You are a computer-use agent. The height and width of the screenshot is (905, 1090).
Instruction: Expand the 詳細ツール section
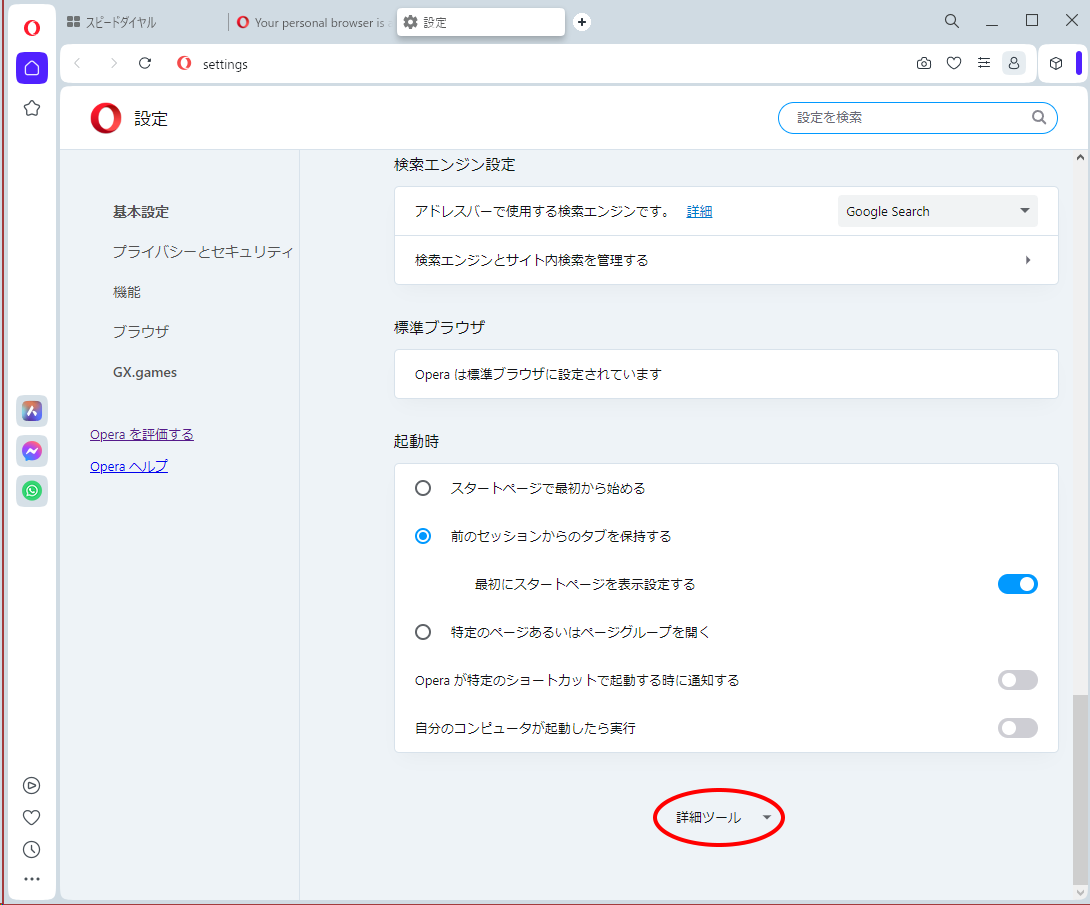click(x=719, y=818)
